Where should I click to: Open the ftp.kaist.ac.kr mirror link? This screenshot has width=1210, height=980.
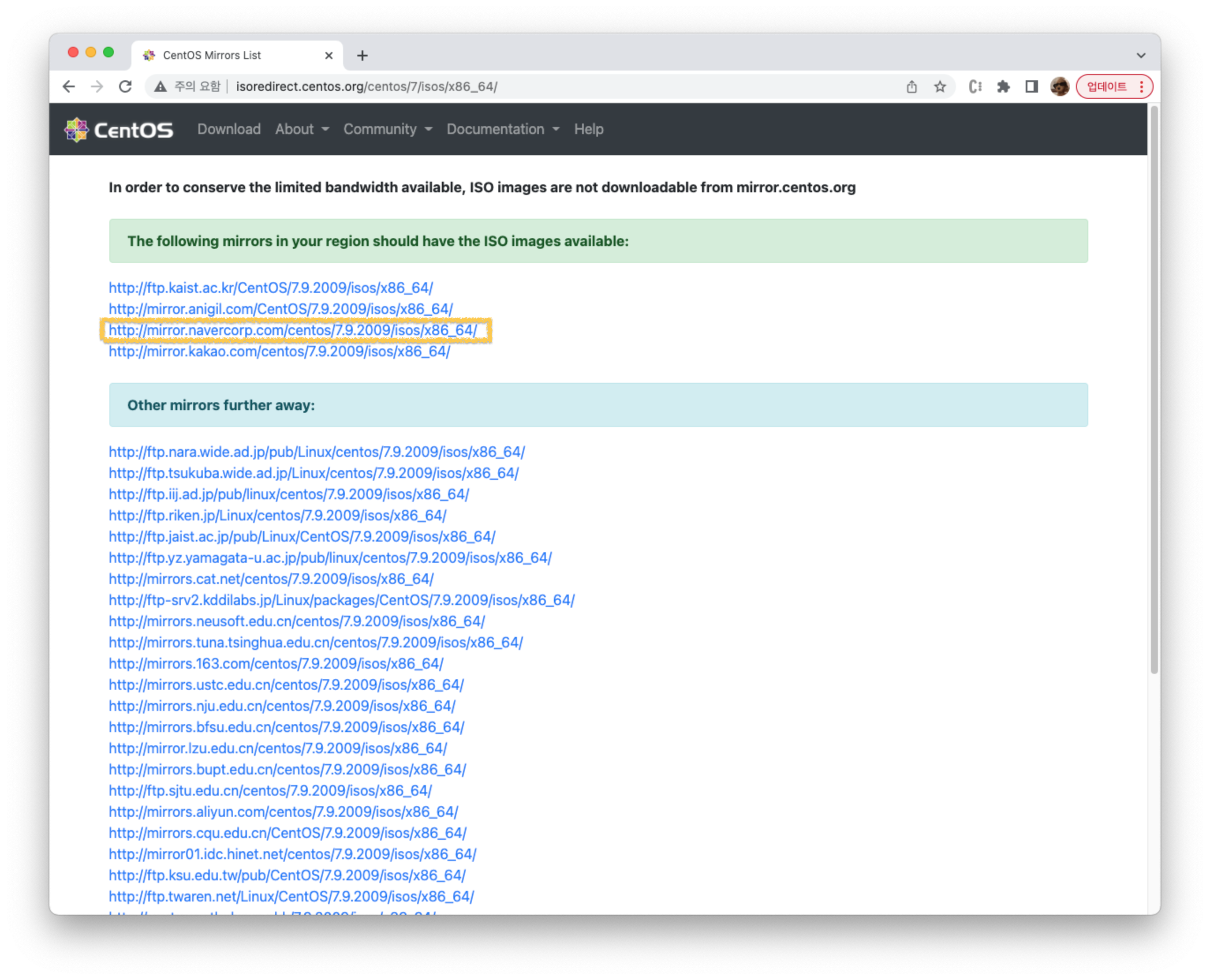[x=270, y=288]
